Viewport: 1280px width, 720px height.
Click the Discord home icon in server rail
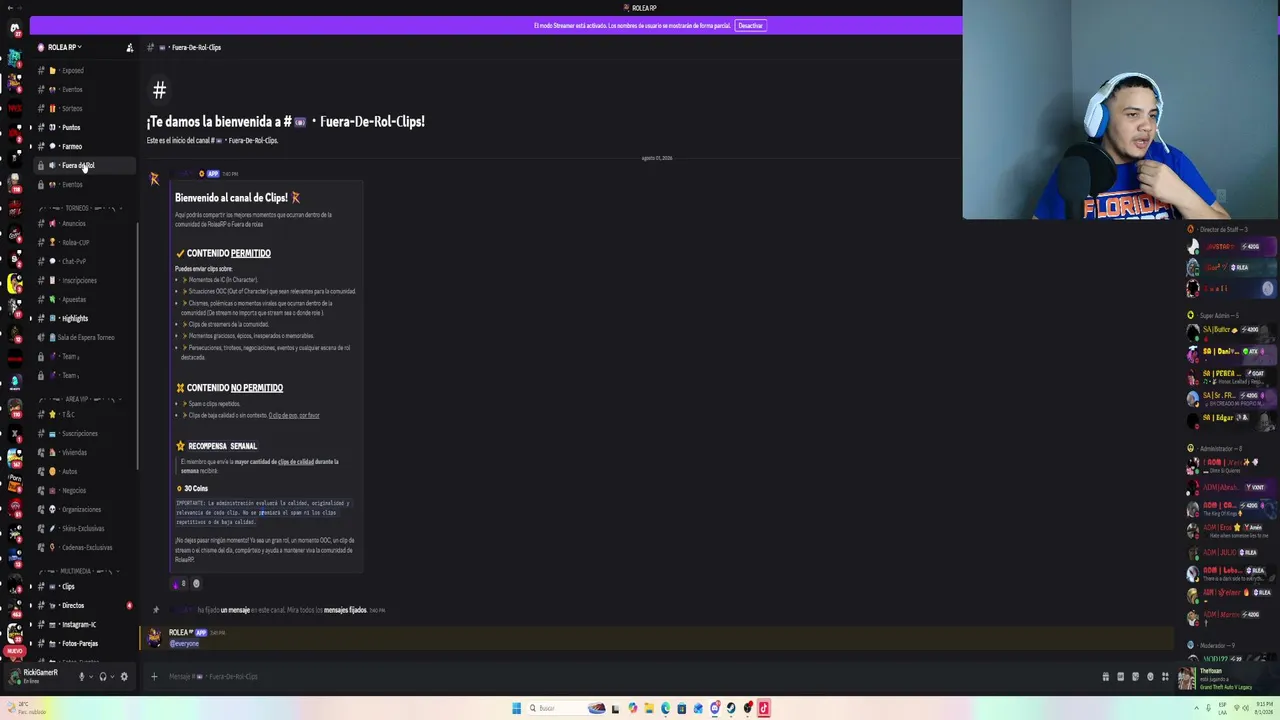point(15,29)
